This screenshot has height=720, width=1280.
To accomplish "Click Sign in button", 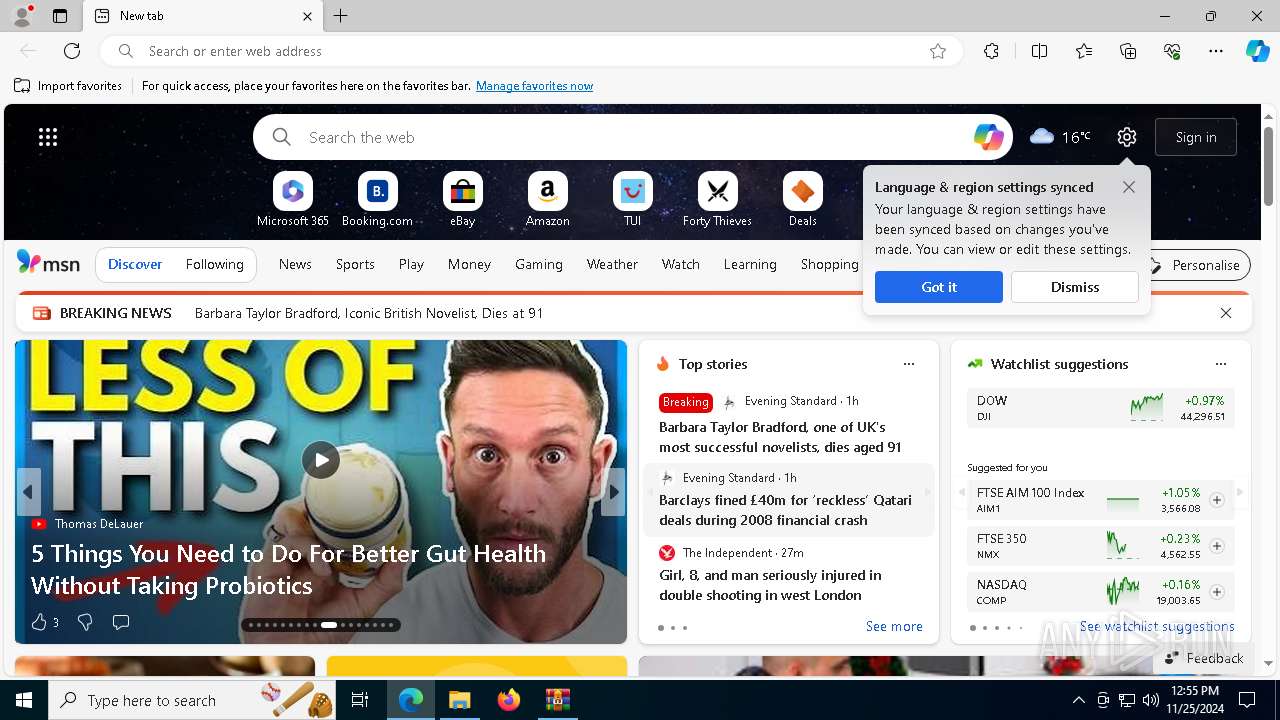I will (1196, 137).
